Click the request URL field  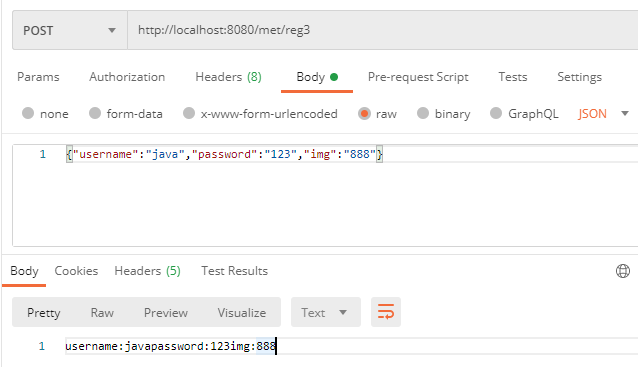click(x=382, y=31)
